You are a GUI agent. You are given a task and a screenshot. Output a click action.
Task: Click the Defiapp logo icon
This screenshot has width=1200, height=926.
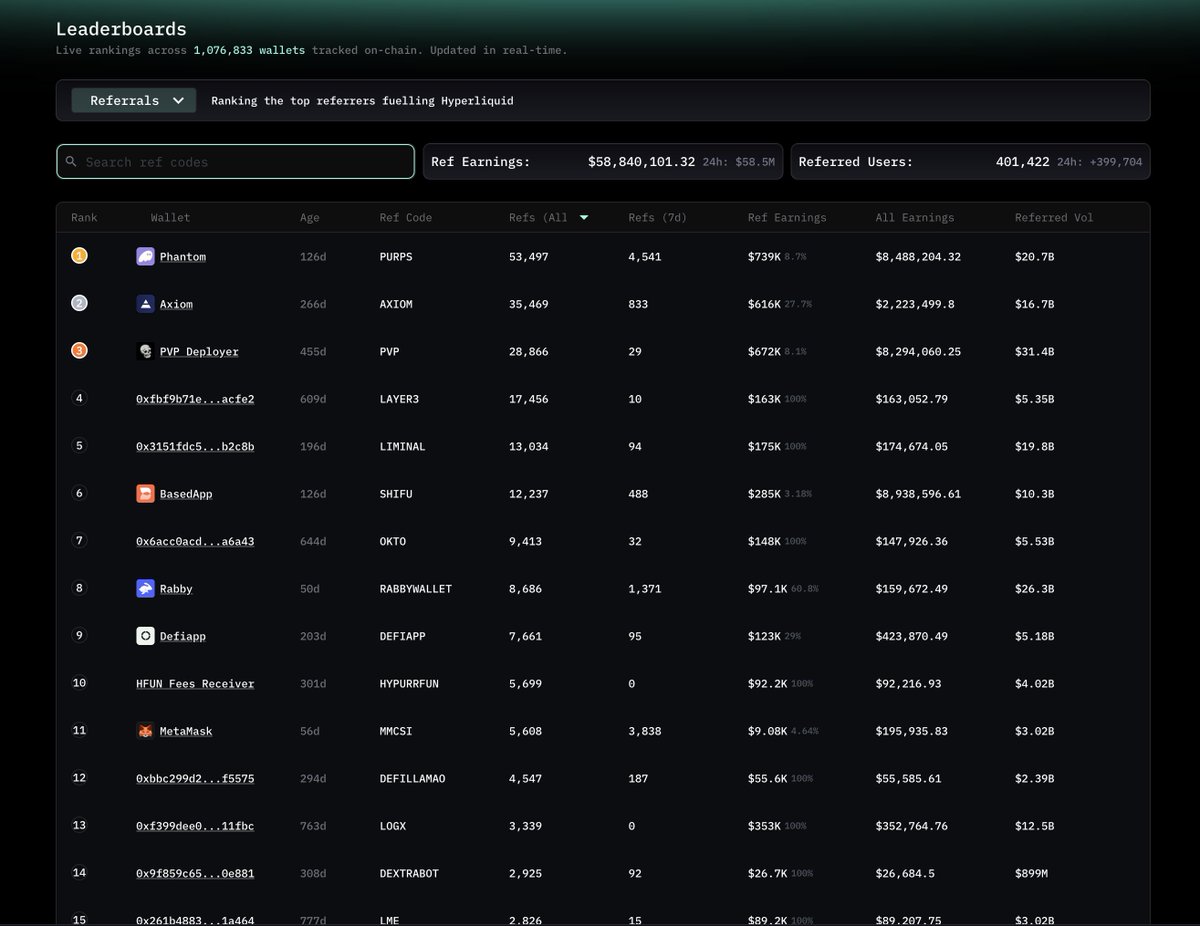[145, 636]
